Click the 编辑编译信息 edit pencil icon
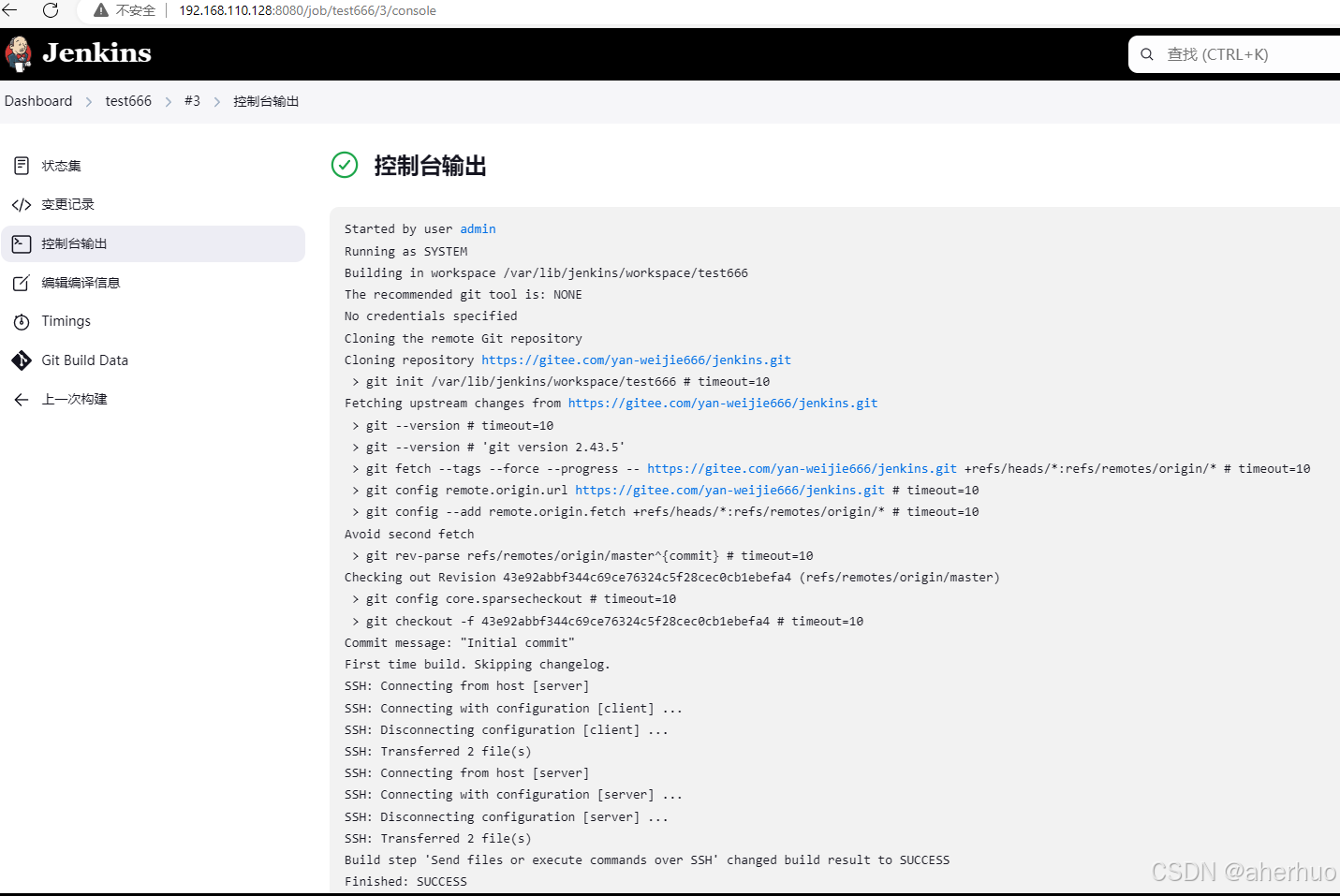 click(x=22, y=283)
